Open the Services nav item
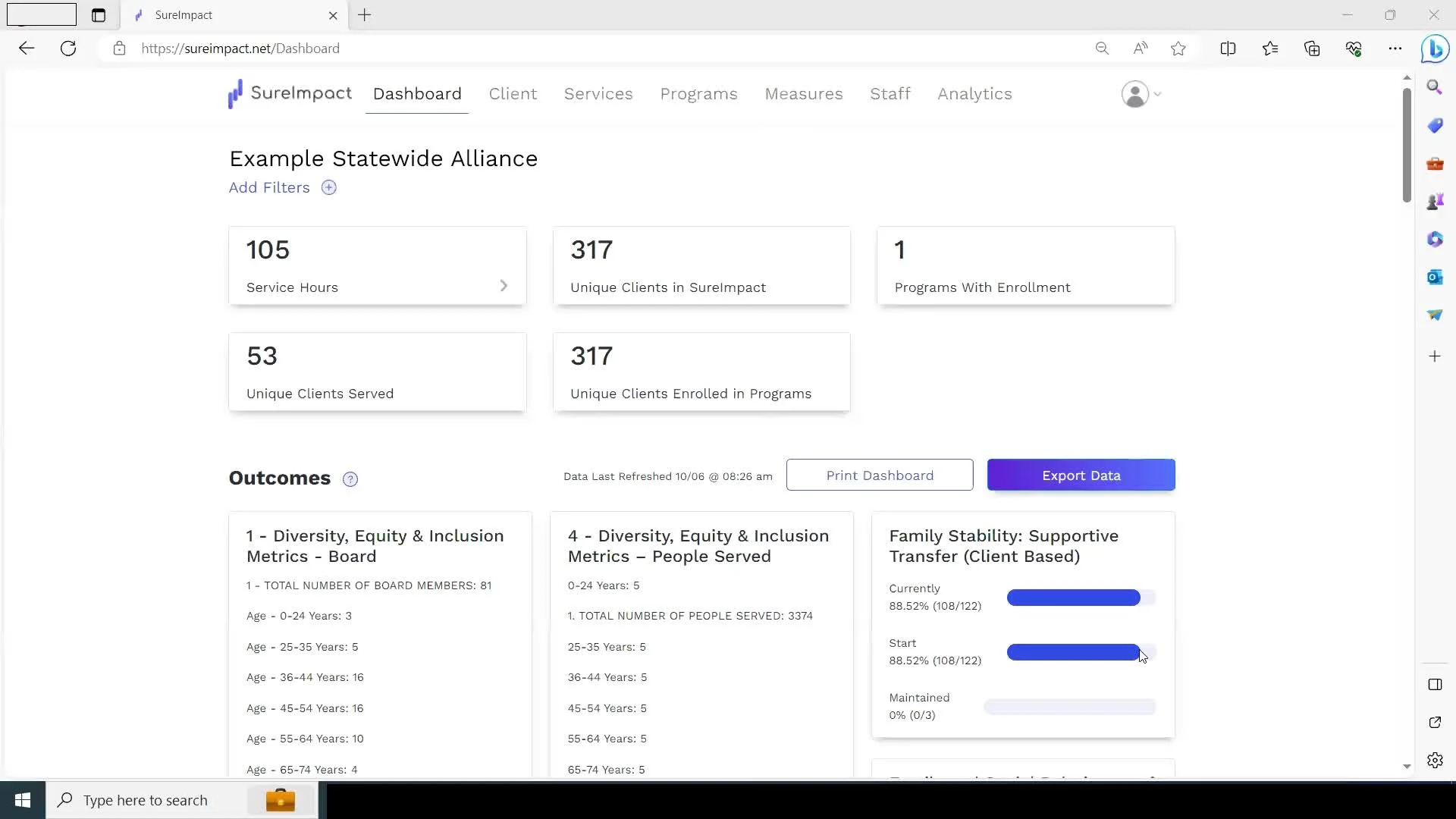 tap(598, 94)
